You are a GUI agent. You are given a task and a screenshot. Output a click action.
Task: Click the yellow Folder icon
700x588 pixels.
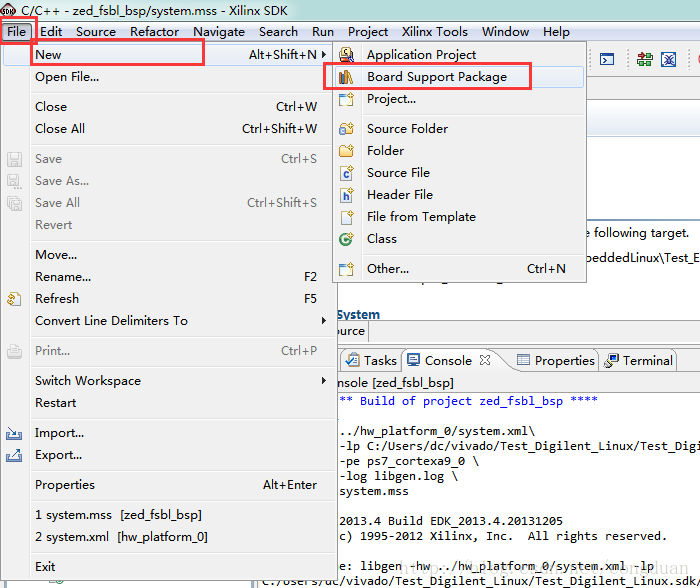coord(346,150)
